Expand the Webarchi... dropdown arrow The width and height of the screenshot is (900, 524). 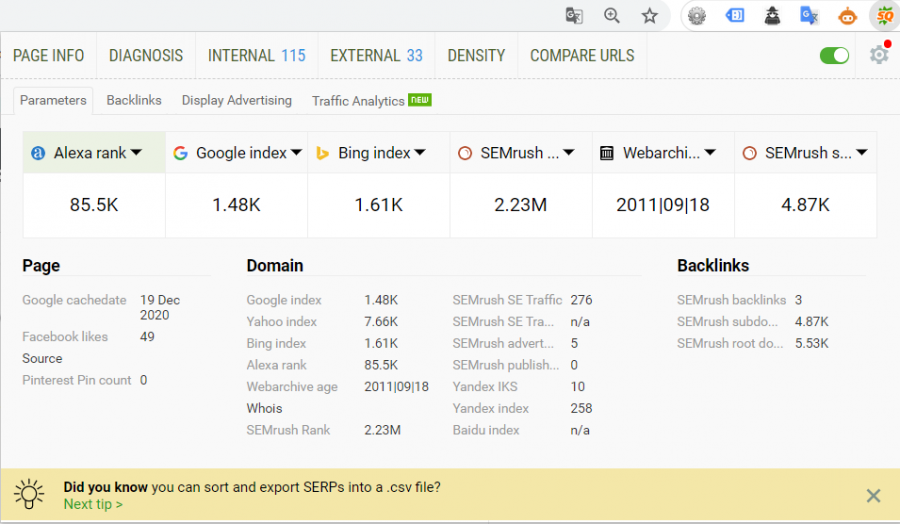pyautogui.click(x=710, y=153)
